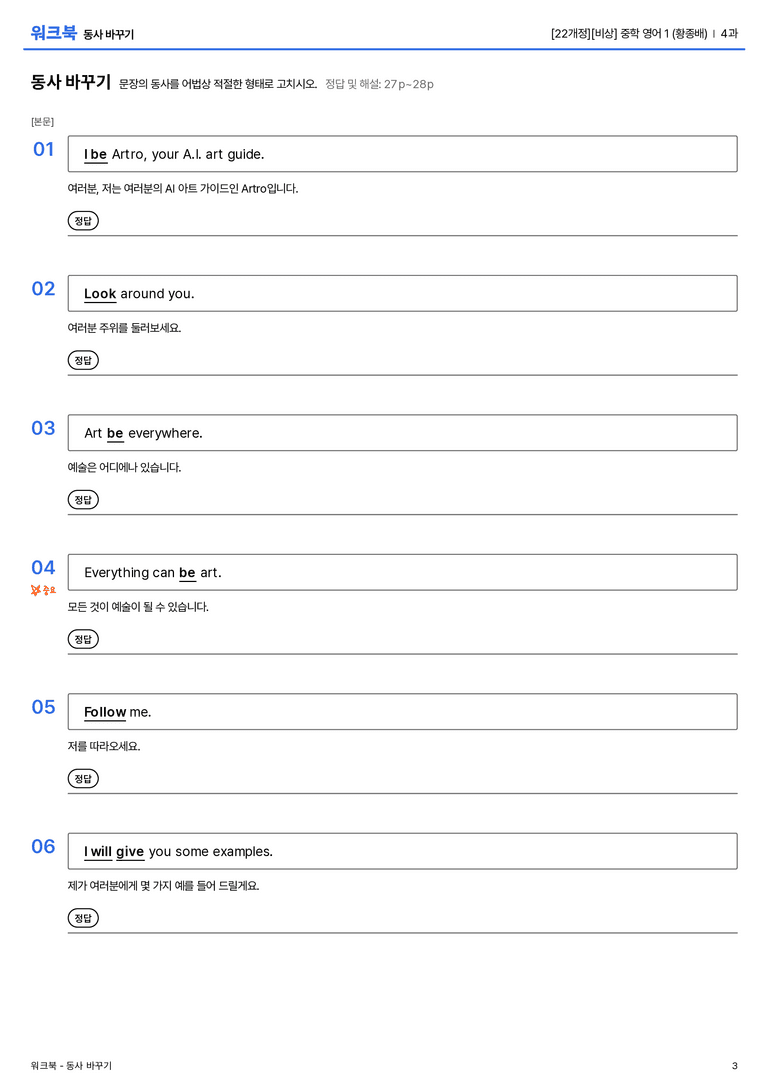Click the 정답 badge under question 04
This screenshot has width=768, height=1087.
click(x=83, y=639)
